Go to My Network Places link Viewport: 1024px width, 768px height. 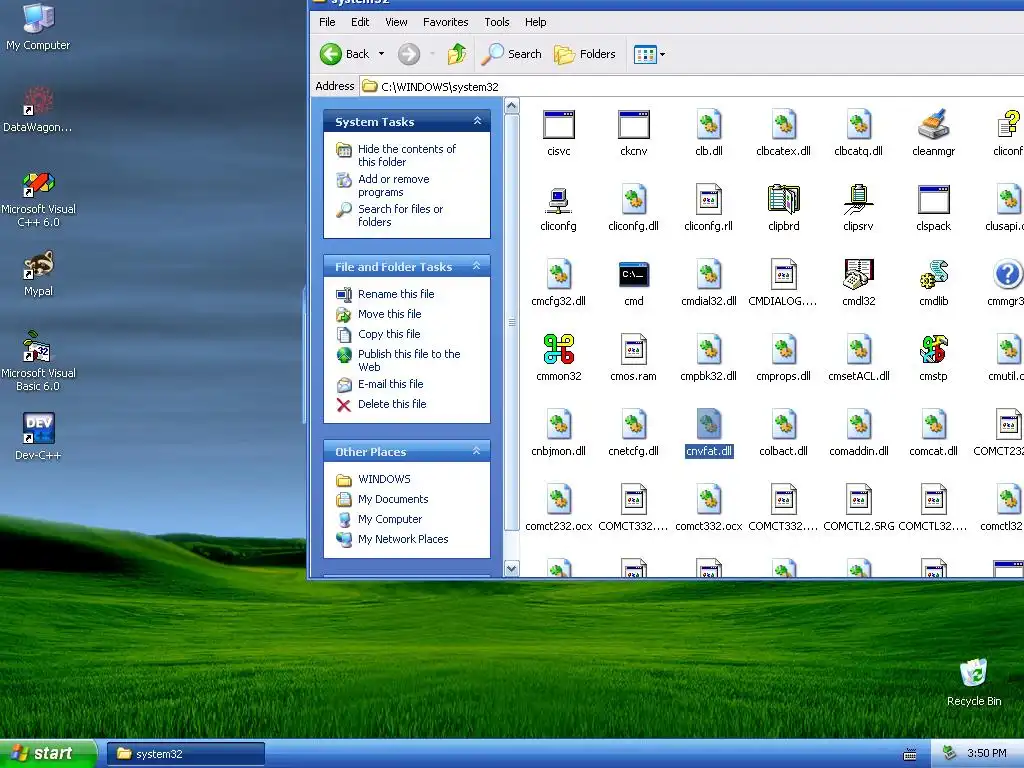tap(403, 539)
